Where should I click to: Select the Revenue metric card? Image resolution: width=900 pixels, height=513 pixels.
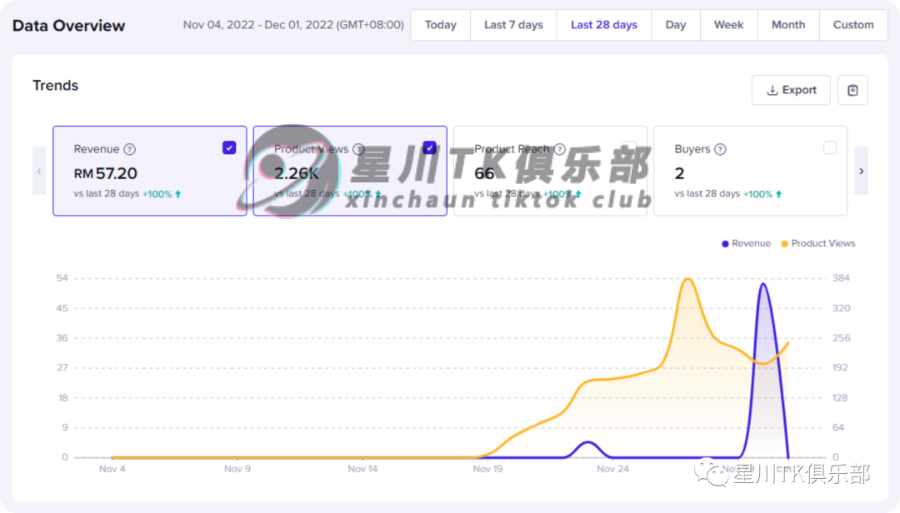point(150,171)
